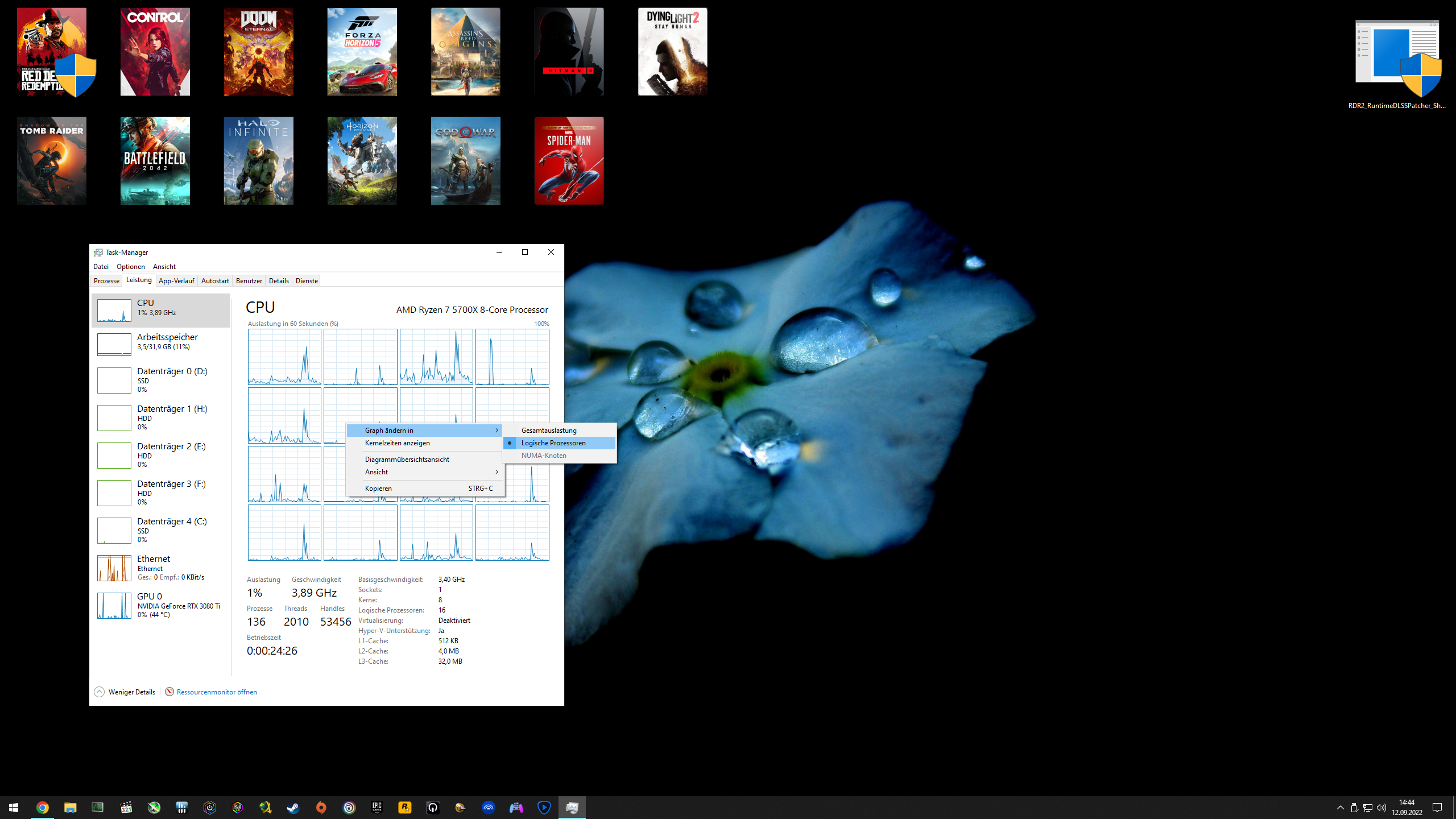
Task: Select Arbeitsspeicher in performance sidebar
Action: [160, 344]
